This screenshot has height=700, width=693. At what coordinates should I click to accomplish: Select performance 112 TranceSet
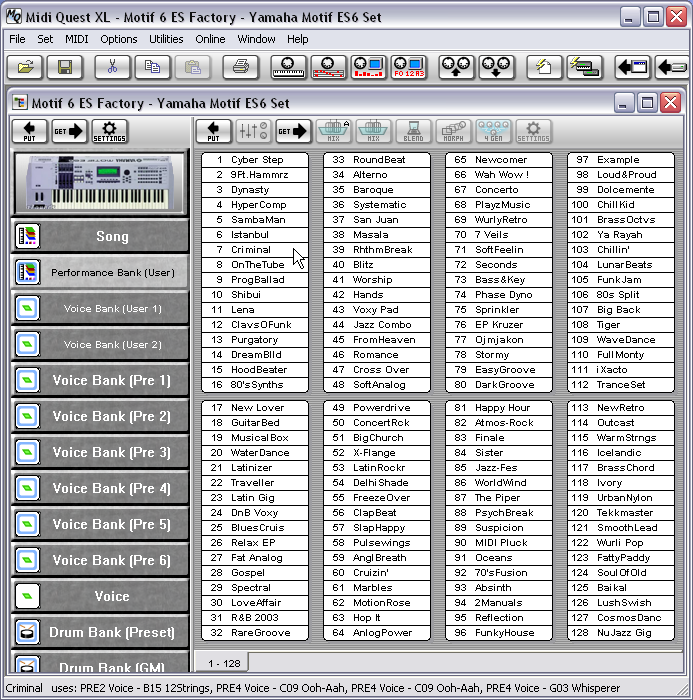pos(621,385)
